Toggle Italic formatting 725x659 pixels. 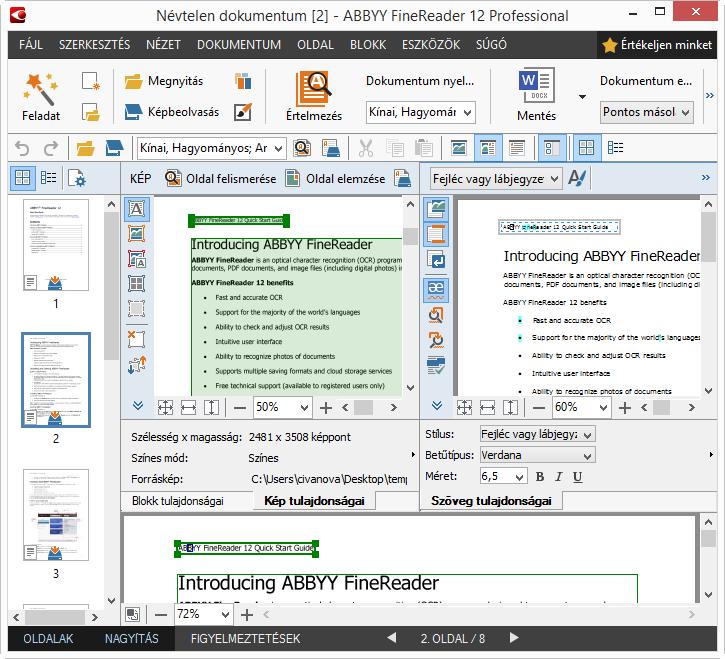coord(559,476)
